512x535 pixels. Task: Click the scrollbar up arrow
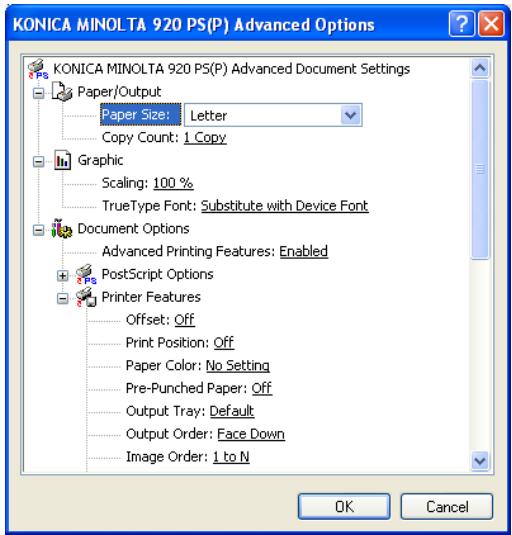click(x=480, y=69)
